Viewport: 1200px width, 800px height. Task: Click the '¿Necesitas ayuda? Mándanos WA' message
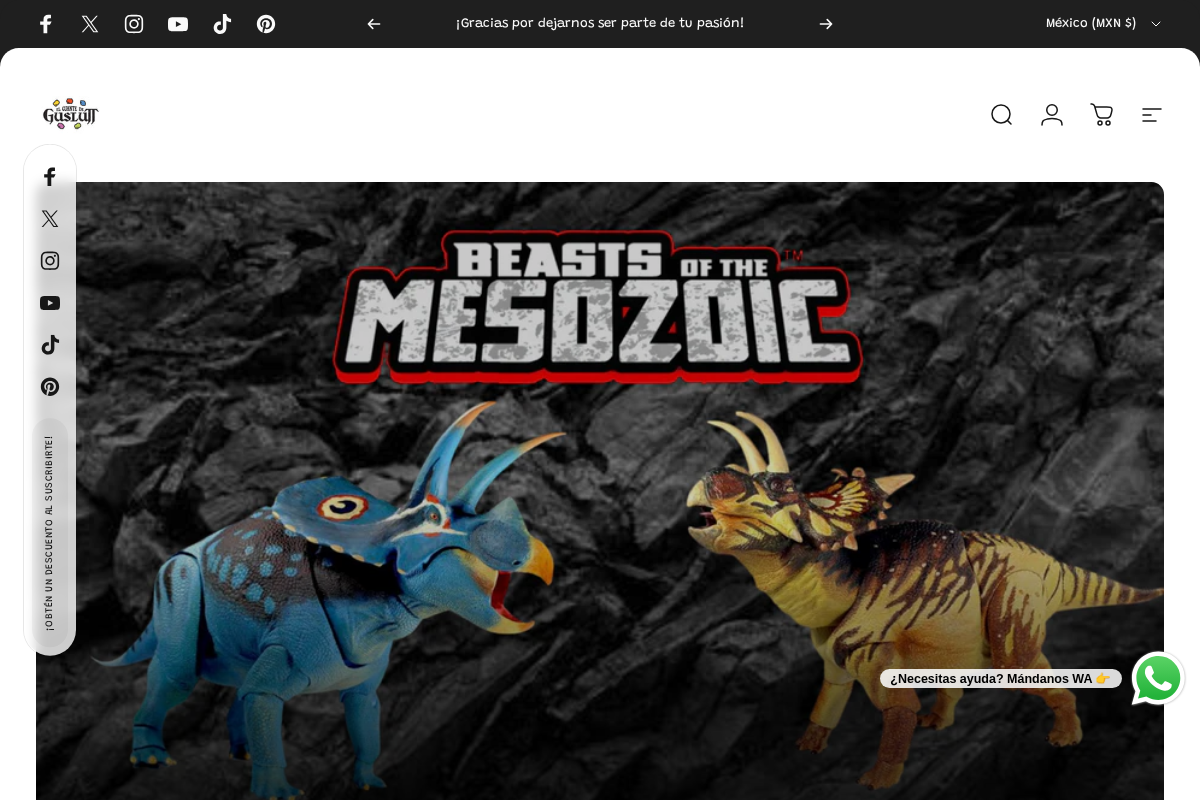tap(1001, 679)
